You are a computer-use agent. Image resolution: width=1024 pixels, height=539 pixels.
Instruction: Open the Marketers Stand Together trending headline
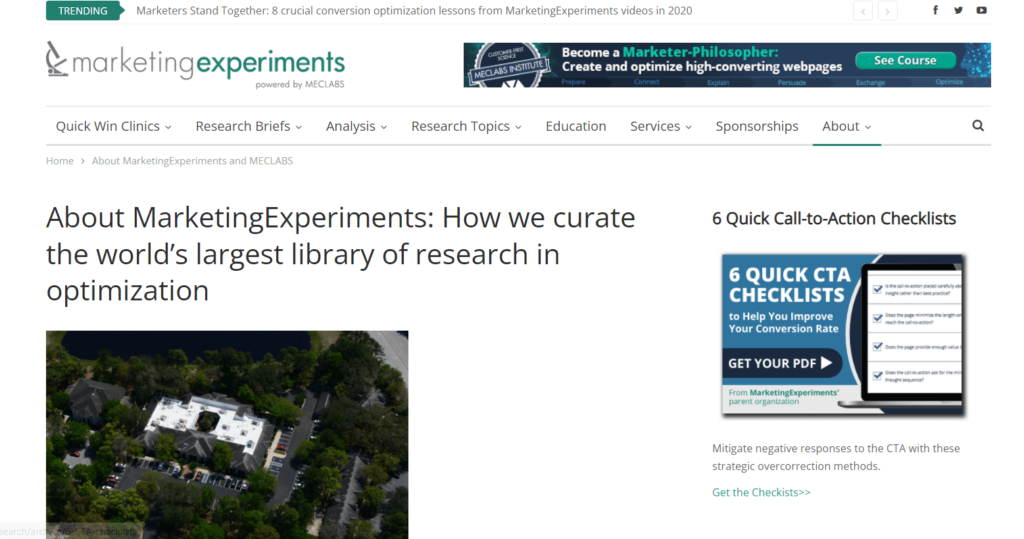[414, 10]
